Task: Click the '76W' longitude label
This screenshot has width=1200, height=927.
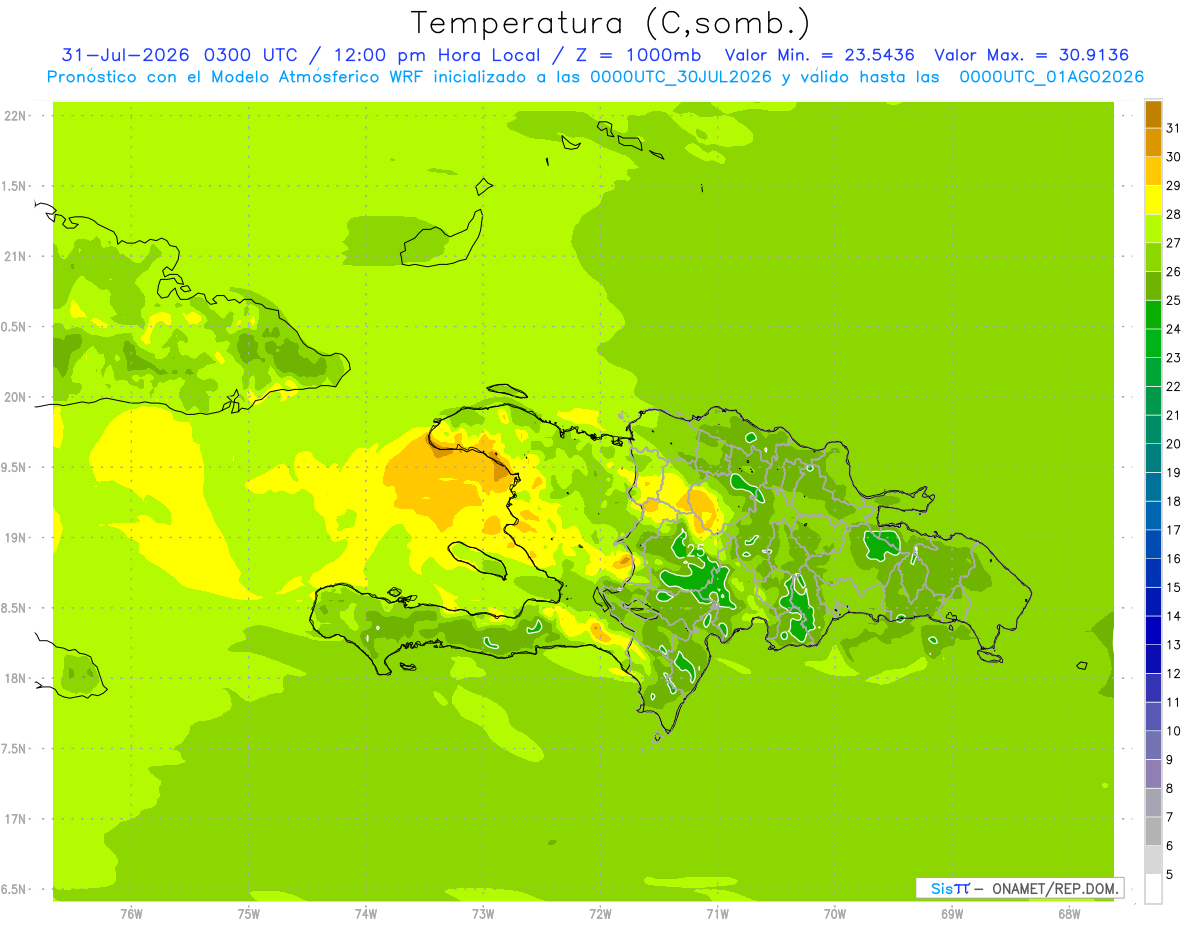Action: 131,914
